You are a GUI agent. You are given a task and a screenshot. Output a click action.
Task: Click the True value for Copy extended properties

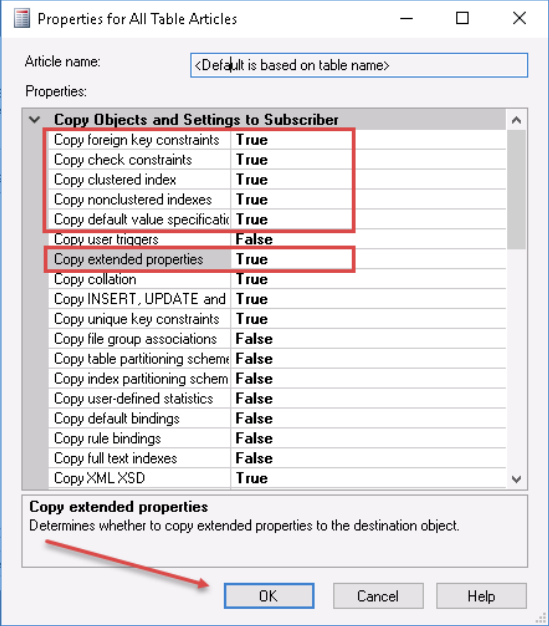tap(252, 259)
